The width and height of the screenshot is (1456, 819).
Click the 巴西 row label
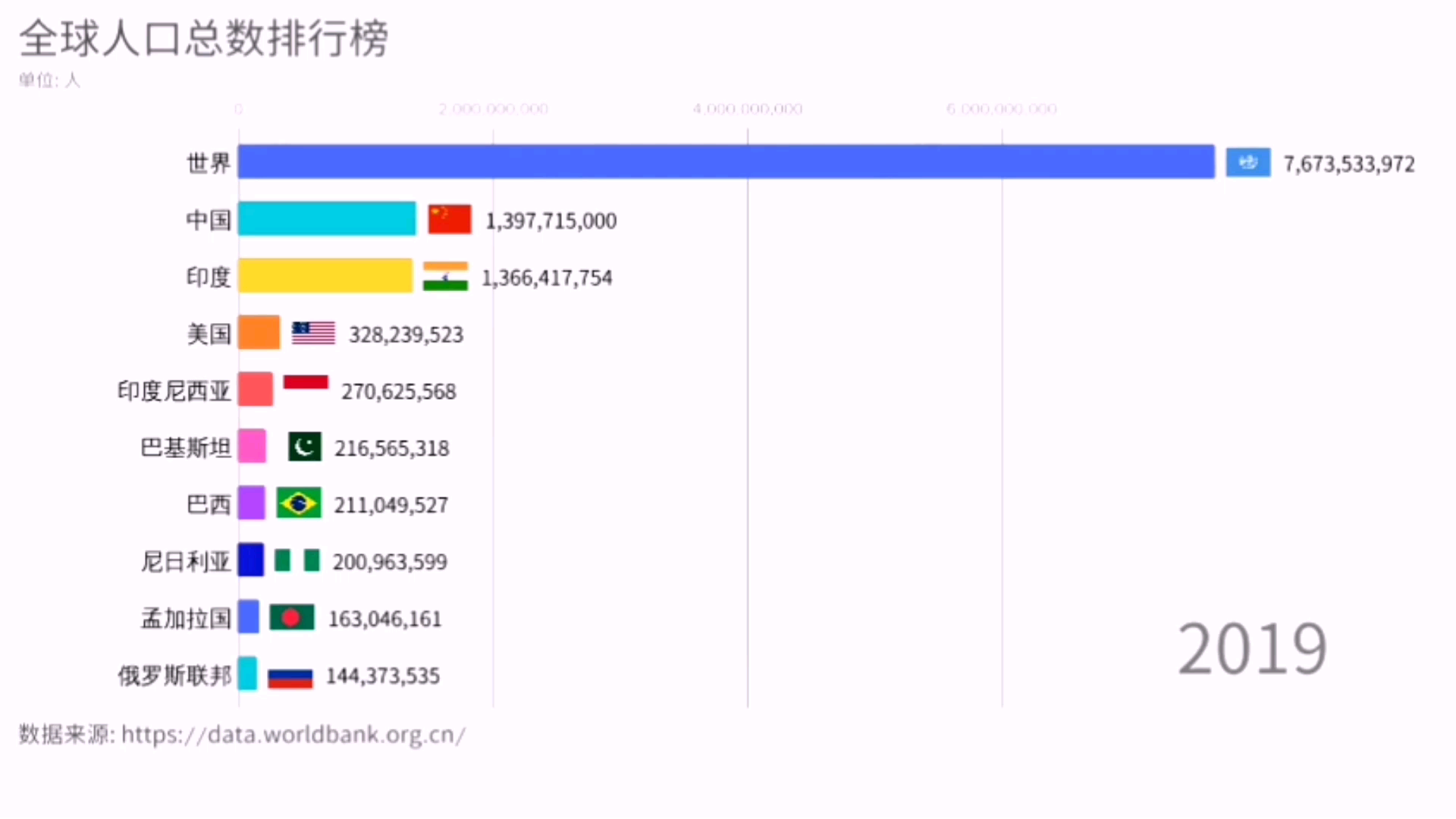[x=209, y=504]
